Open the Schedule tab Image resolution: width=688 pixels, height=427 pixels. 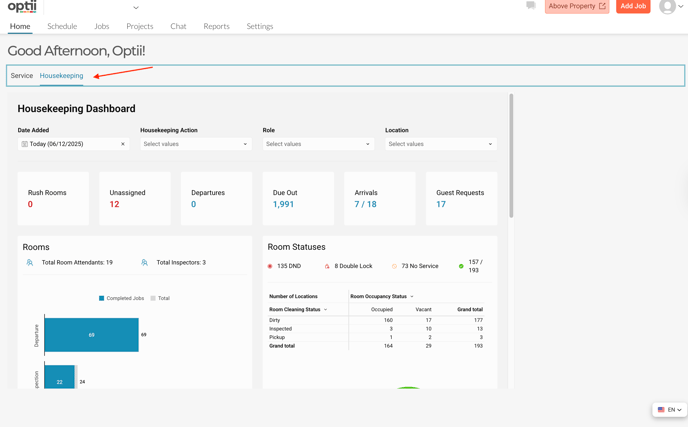pos(62,26)
